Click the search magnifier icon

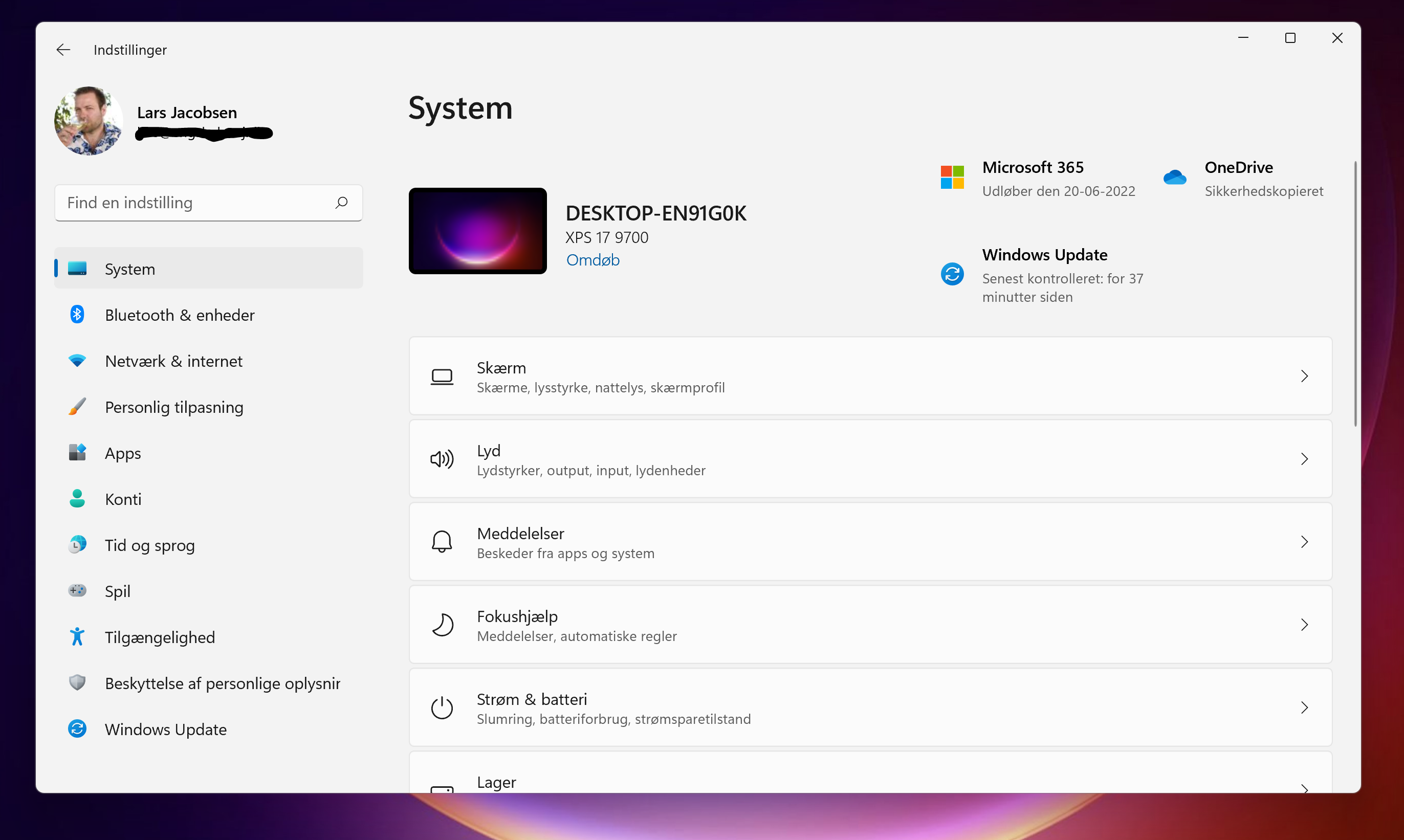tap(341, 202)
